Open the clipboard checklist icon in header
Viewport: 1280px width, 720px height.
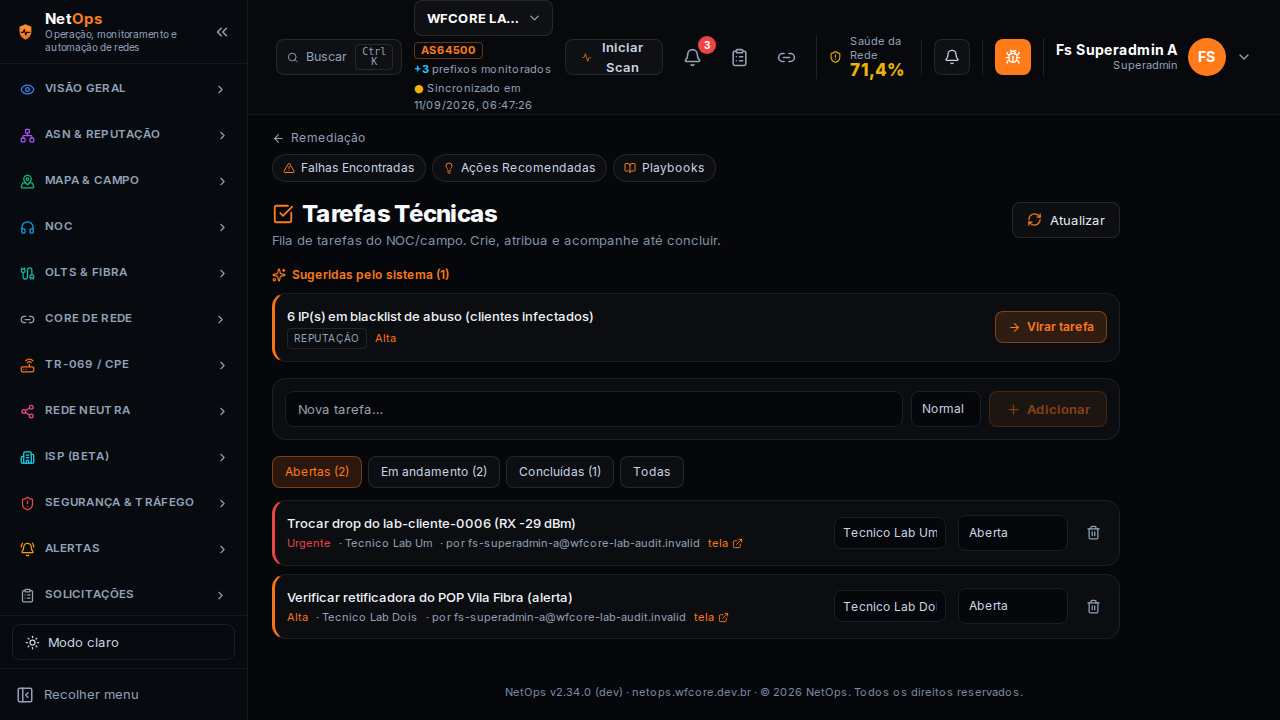(739, 57)
